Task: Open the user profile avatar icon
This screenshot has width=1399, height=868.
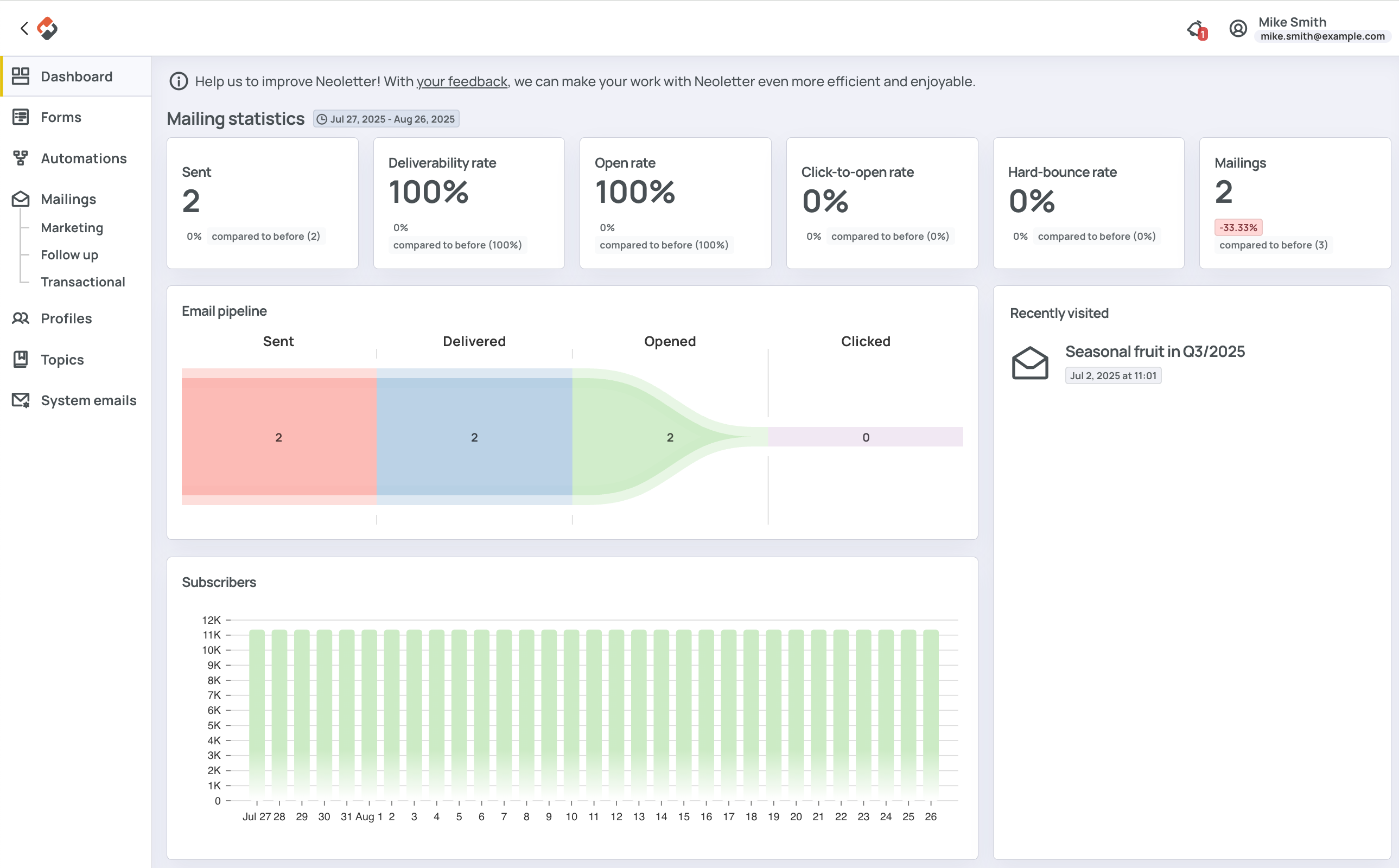Action: point(1238,28)
